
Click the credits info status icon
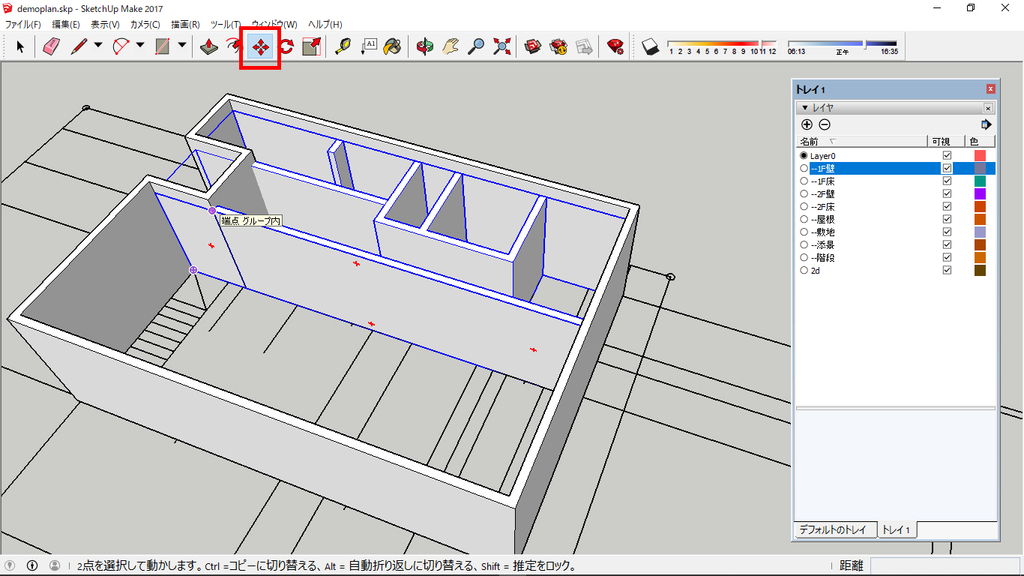(x=32, y=566)
